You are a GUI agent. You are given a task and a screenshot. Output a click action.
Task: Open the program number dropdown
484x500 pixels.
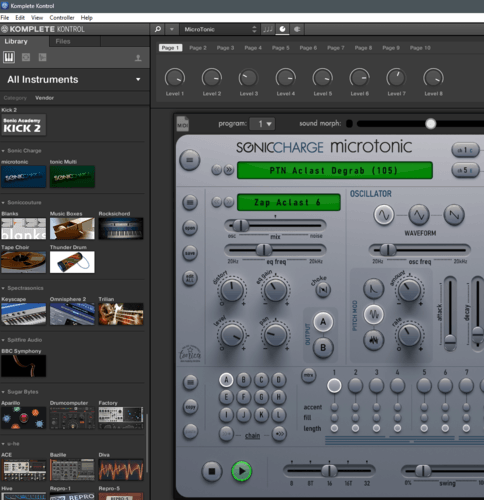(x=262, y=124)
